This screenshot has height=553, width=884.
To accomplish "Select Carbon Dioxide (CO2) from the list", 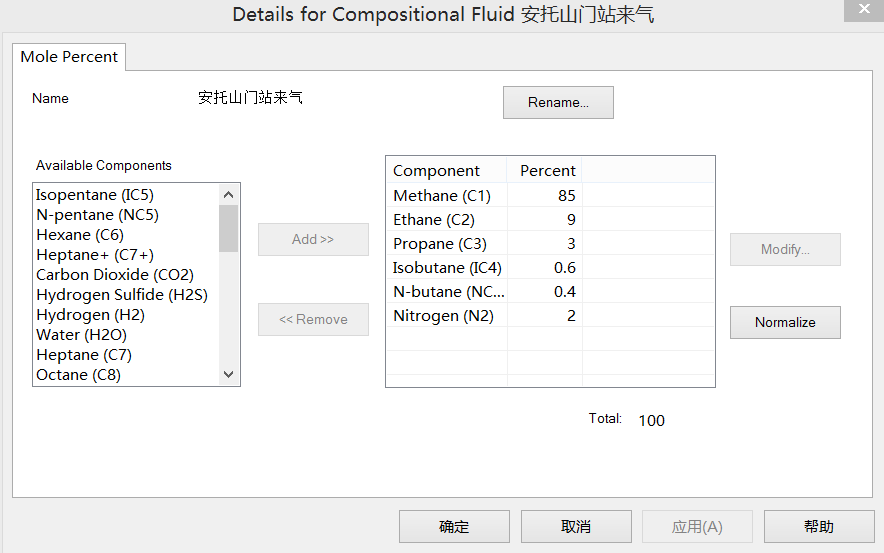I will pyautogui.click(x=115, y=275).
